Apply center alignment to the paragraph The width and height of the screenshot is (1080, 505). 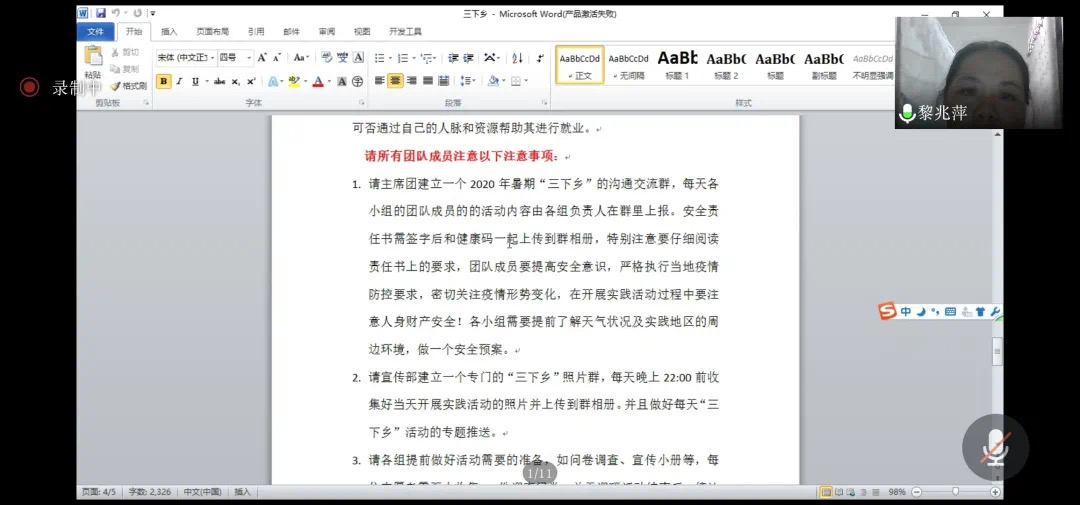[396, 81]
